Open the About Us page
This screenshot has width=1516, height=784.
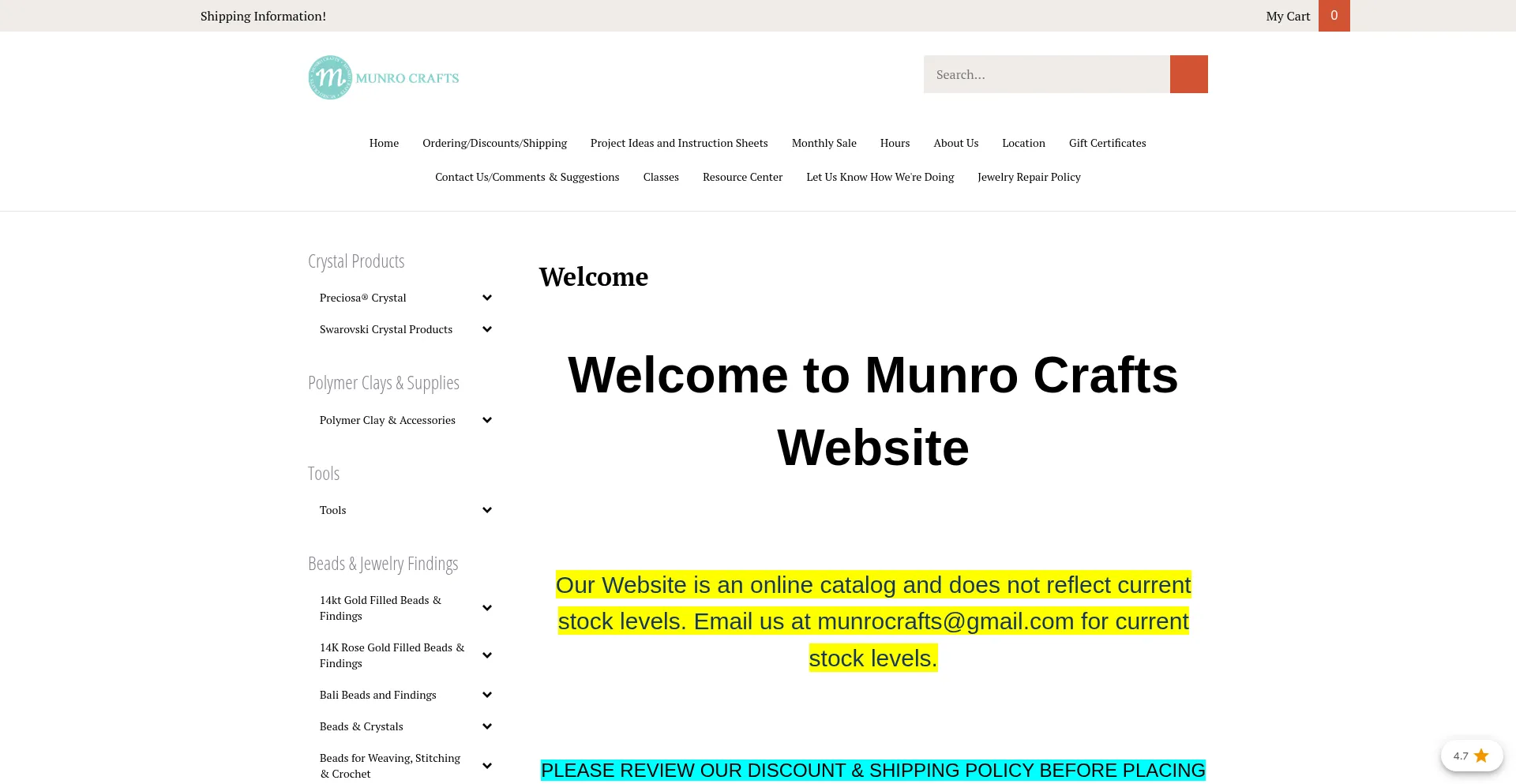[956, 143]
